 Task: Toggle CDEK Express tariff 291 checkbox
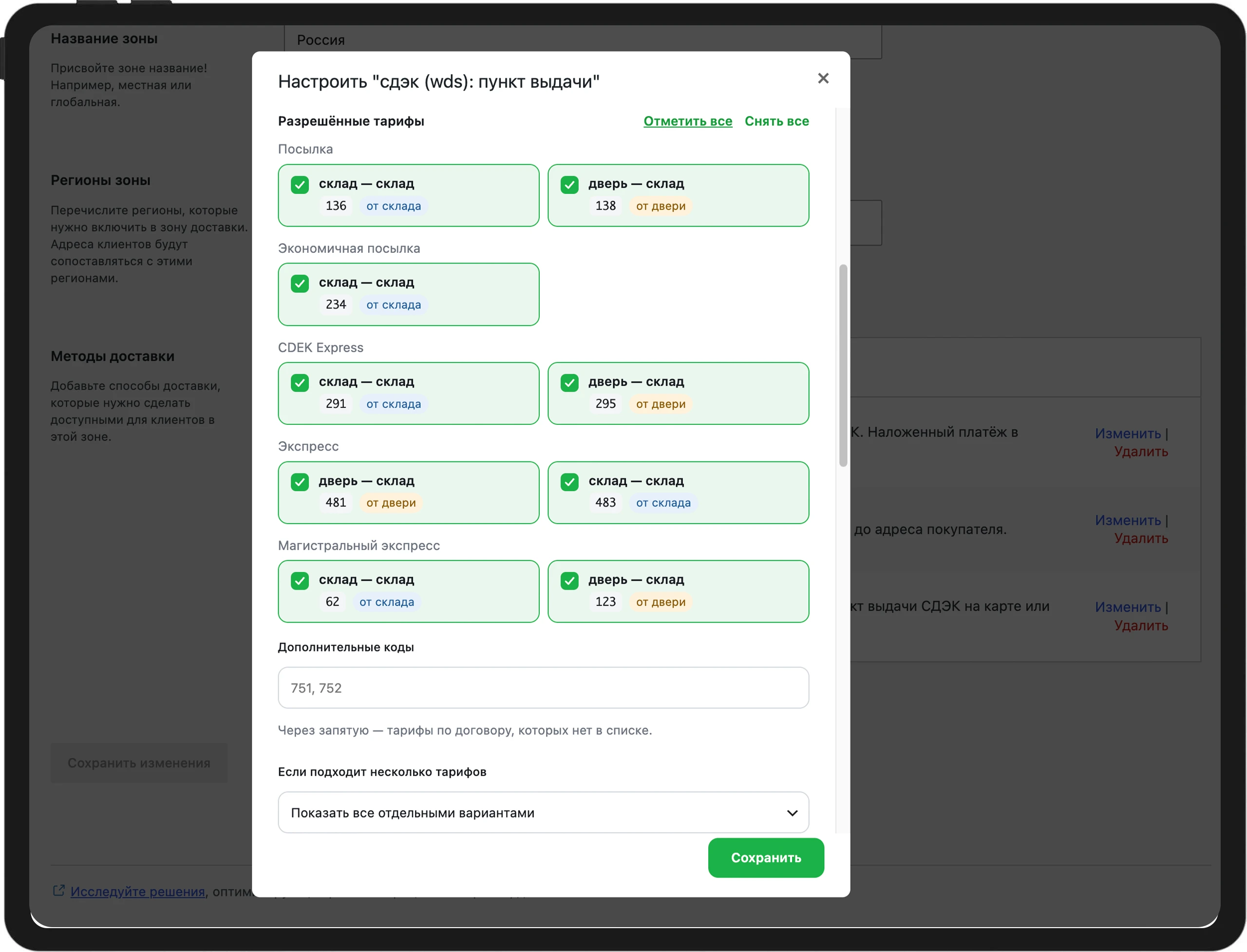click(300, 383)
